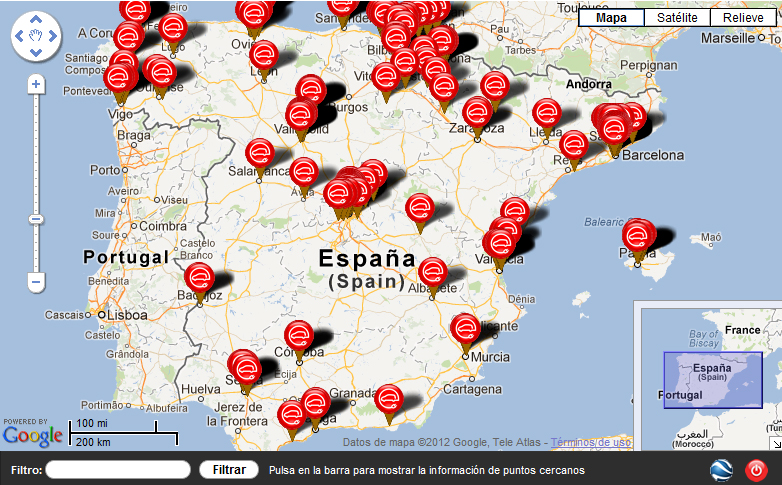
Task: Select the red marker at Lleida
Action: (x=547, y=114)
